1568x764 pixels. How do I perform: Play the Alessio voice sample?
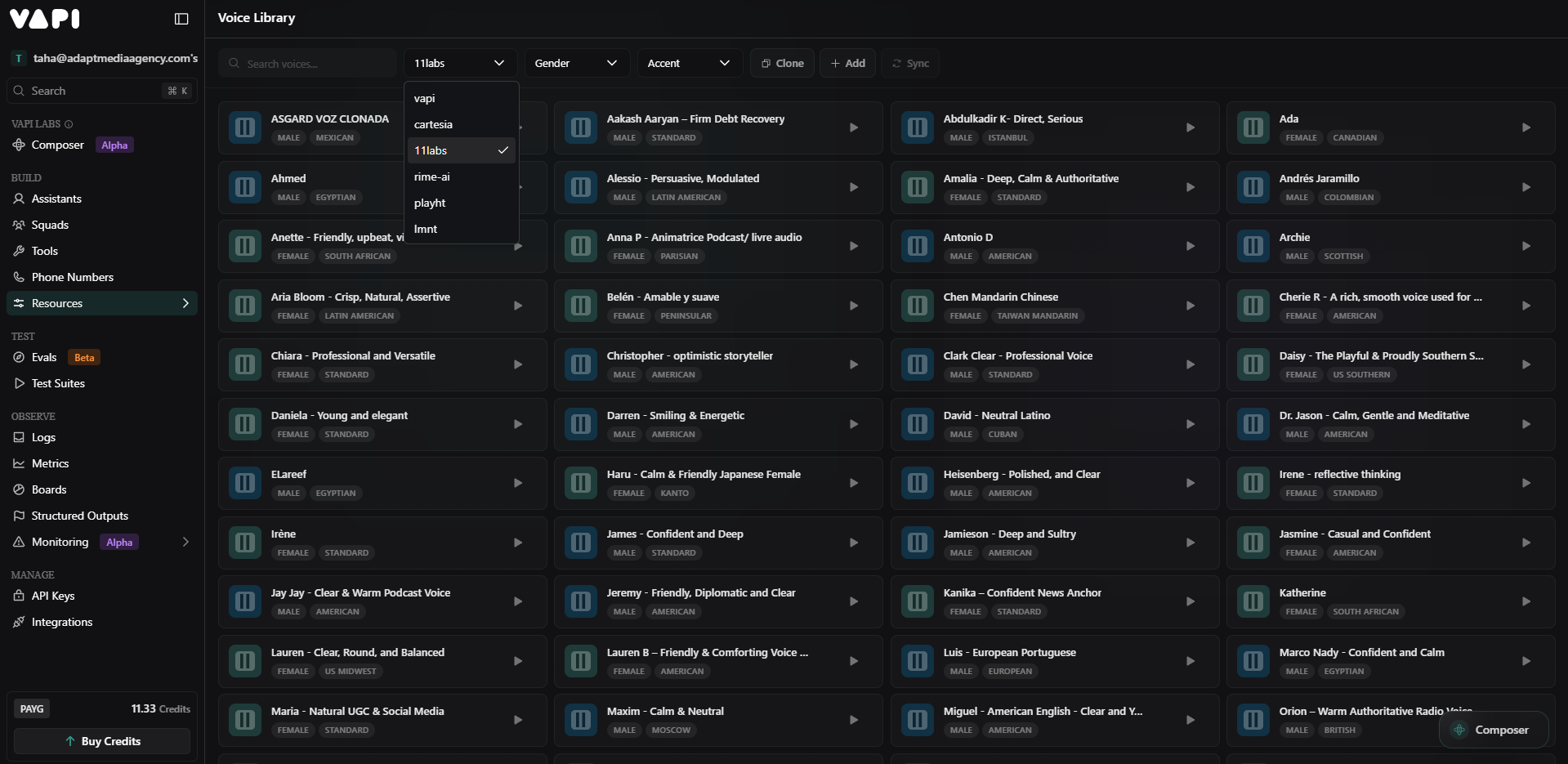pos(854,187)
